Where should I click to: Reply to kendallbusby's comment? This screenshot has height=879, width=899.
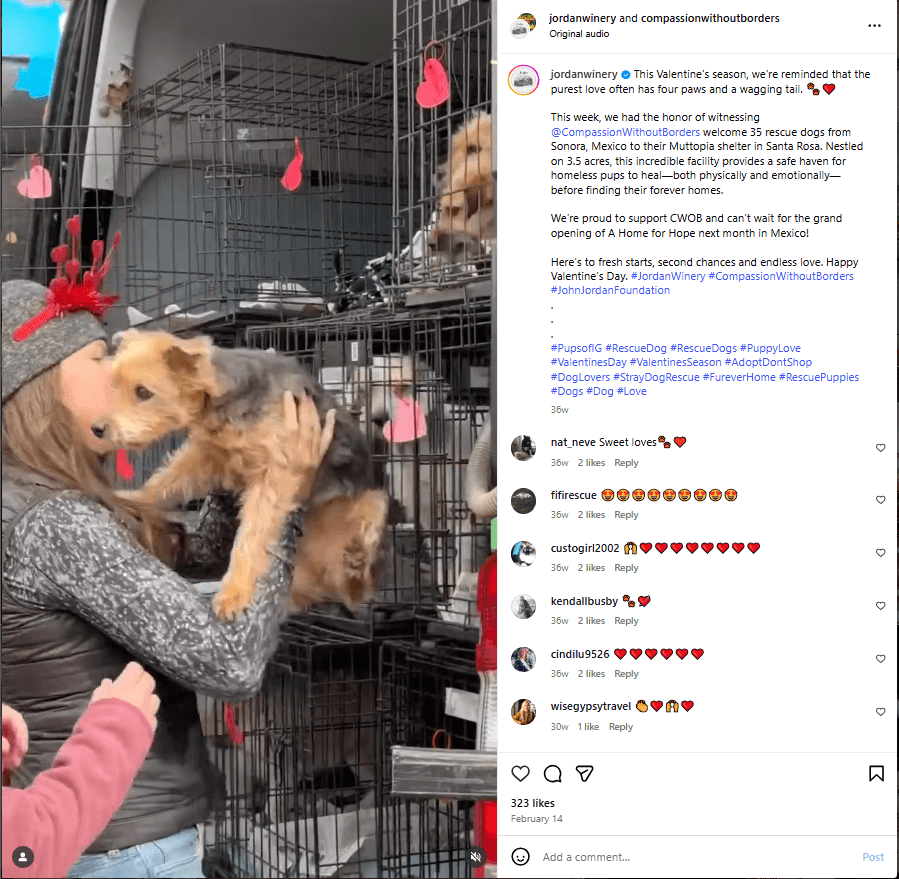coord(626,620)
